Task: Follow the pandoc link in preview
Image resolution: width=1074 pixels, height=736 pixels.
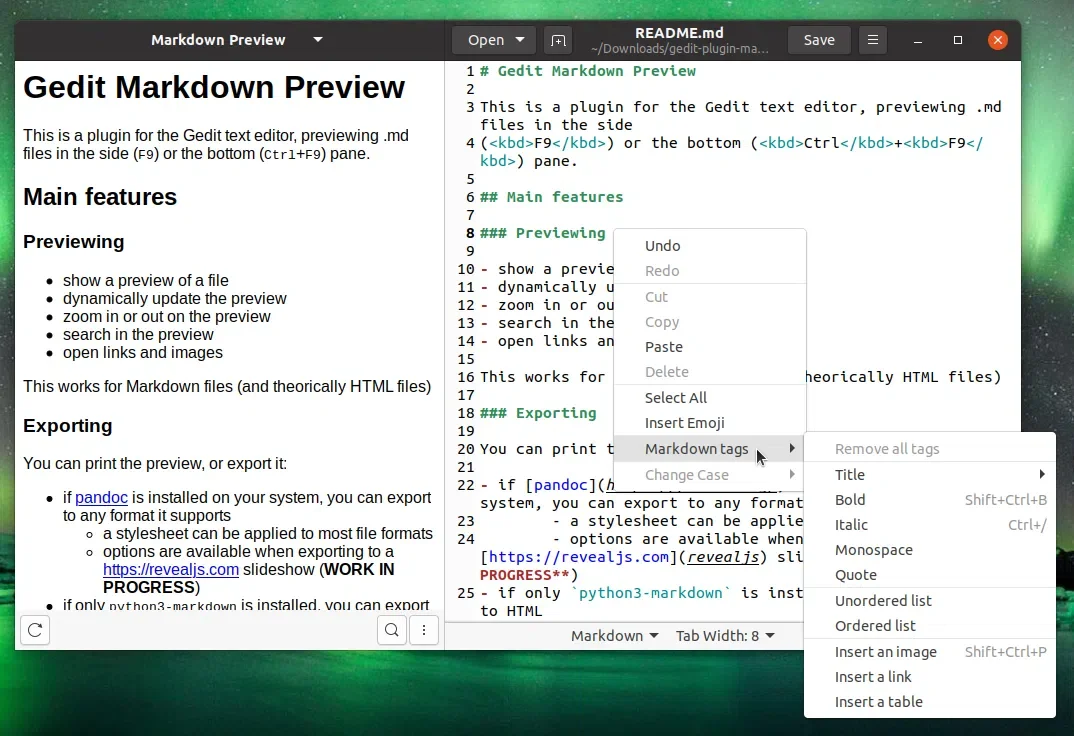Action: click(x=101, y=498)
